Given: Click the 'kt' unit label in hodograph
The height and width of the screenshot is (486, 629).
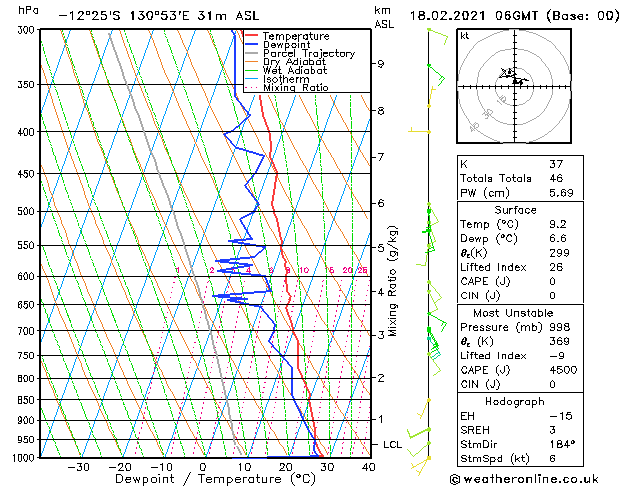Looking at the screenshot, I should point(465,36).
